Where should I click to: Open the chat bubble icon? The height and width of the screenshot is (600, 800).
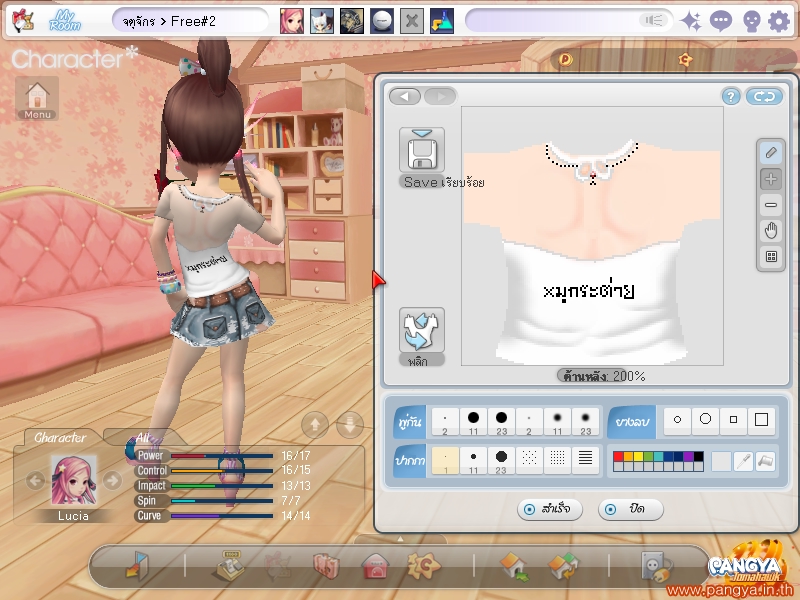click(720, 21)
